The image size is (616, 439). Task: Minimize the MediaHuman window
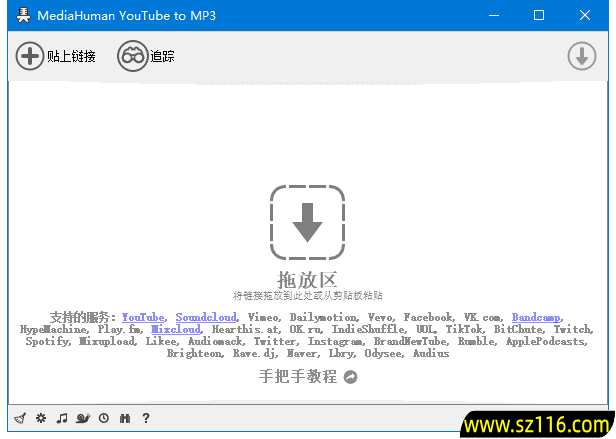point(493,16)
